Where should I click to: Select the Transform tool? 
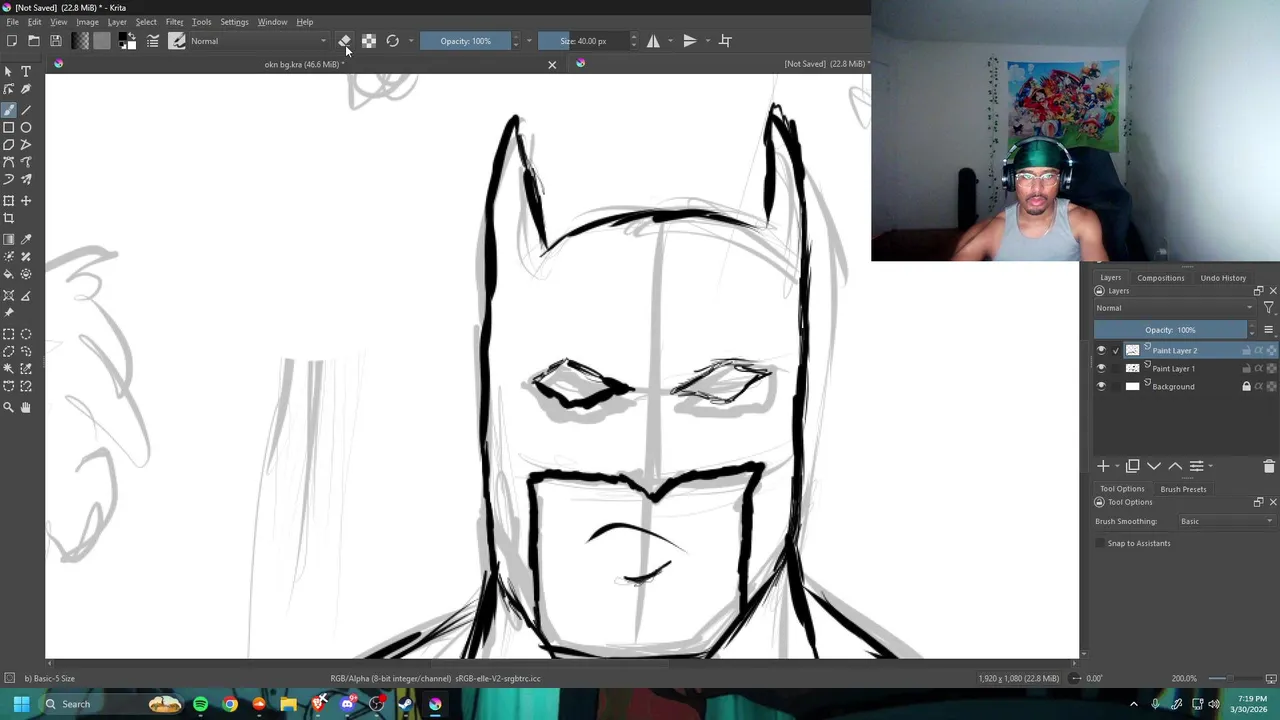pos(9,201)
